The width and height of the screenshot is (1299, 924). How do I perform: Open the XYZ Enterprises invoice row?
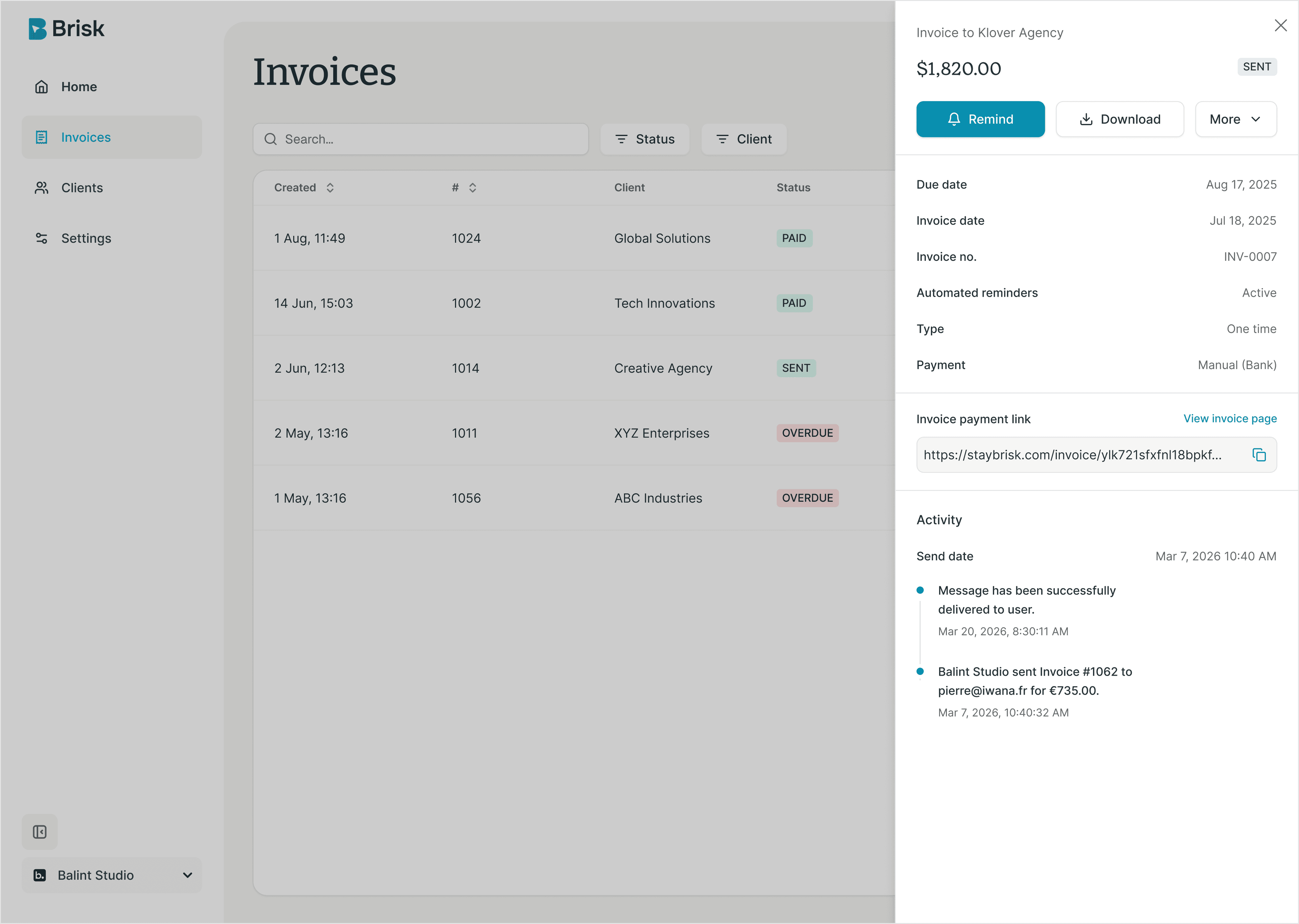574,432
